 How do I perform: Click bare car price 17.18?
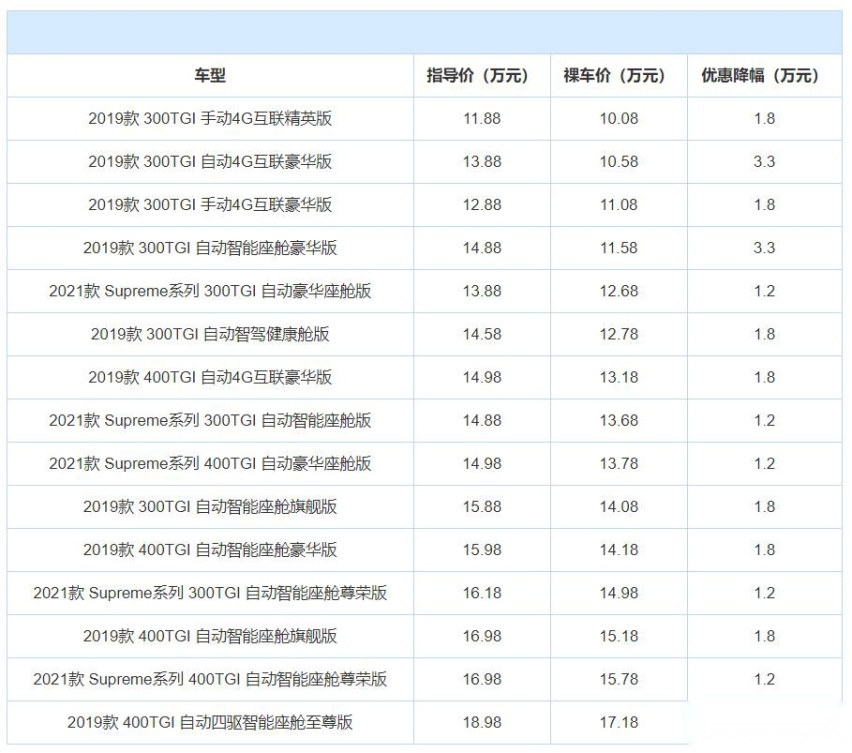tap(619, 723)
